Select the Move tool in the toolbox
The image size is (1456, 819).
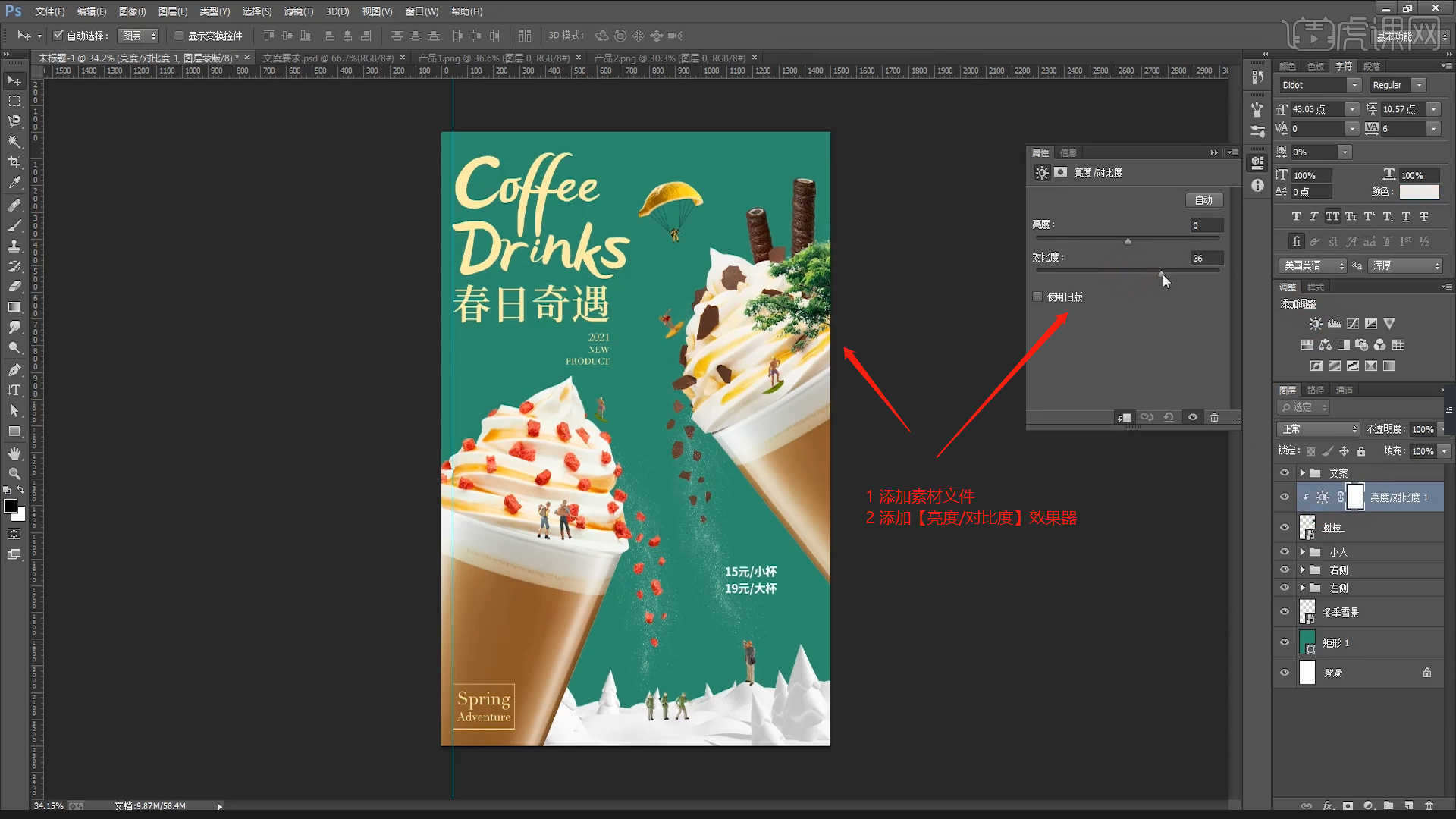(x=14, y=80)
